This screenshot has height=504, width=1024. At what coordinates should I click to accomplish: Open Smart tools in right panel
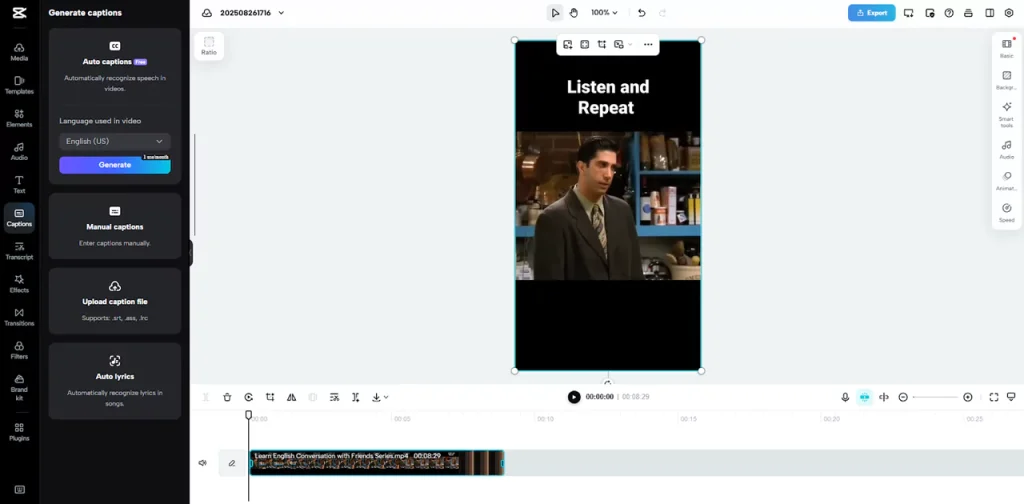1006,111
